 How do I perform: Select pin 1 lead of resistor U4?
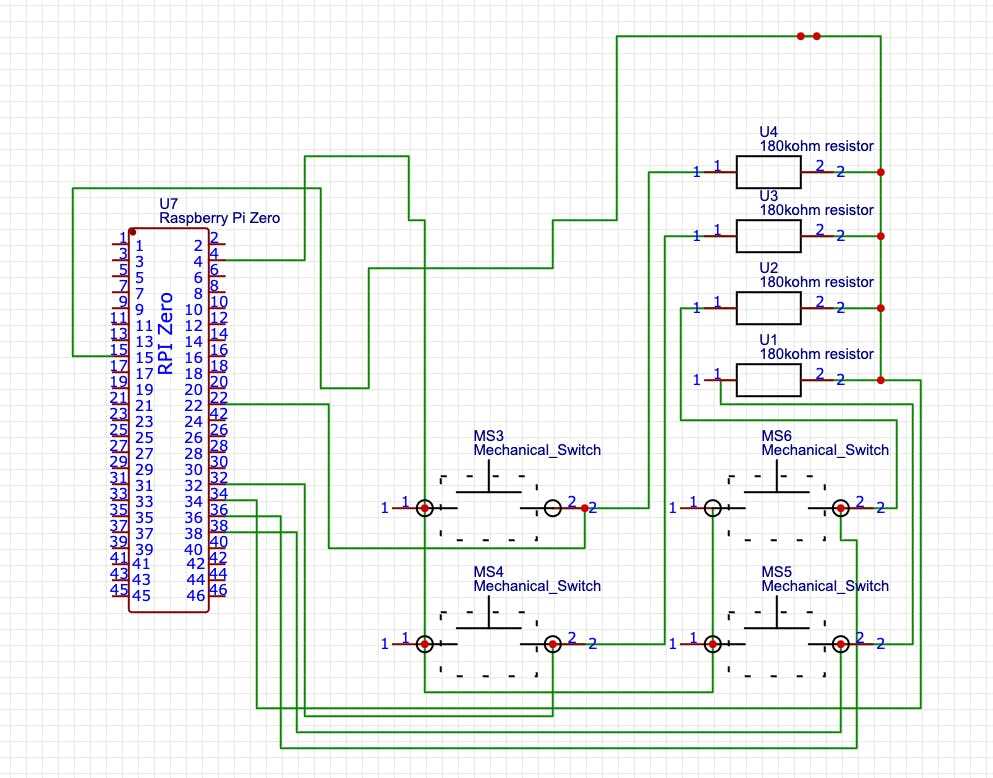[x=720, y=172]
